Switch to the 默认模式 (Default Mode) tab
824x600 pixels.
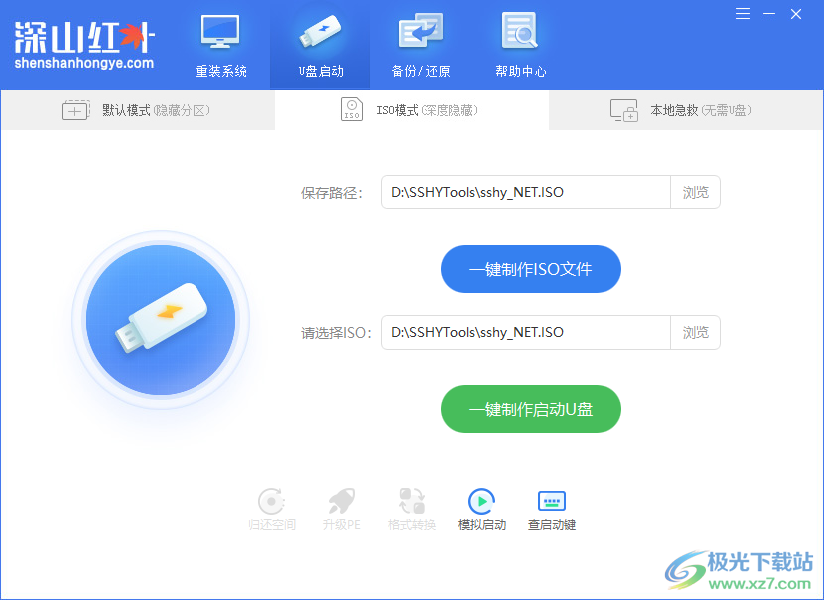138,110
